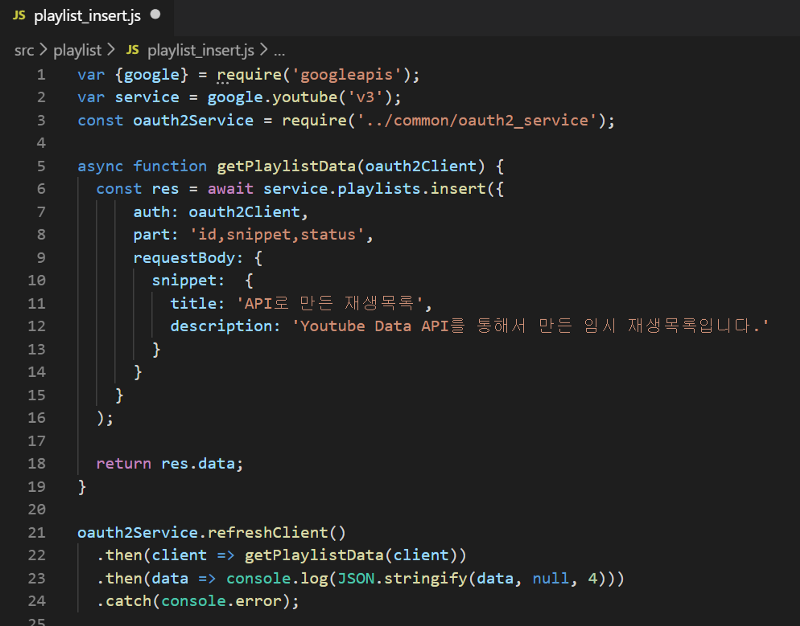Expand chevron after playlist_insert.js in breadcrumb

[x=263, y=50]
